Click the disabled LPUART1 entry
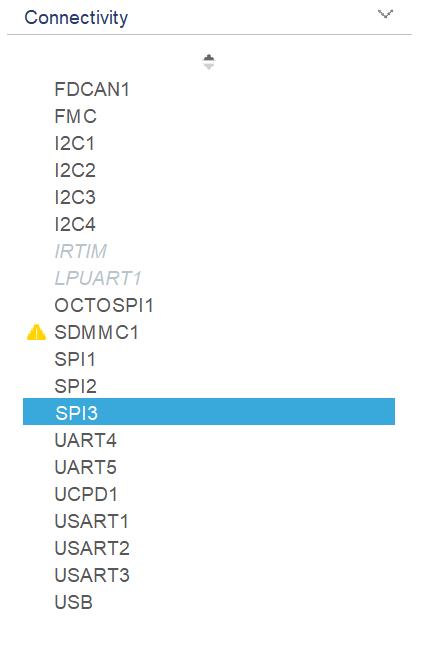This screenshot has height=651, width=422. click(98, 278)
